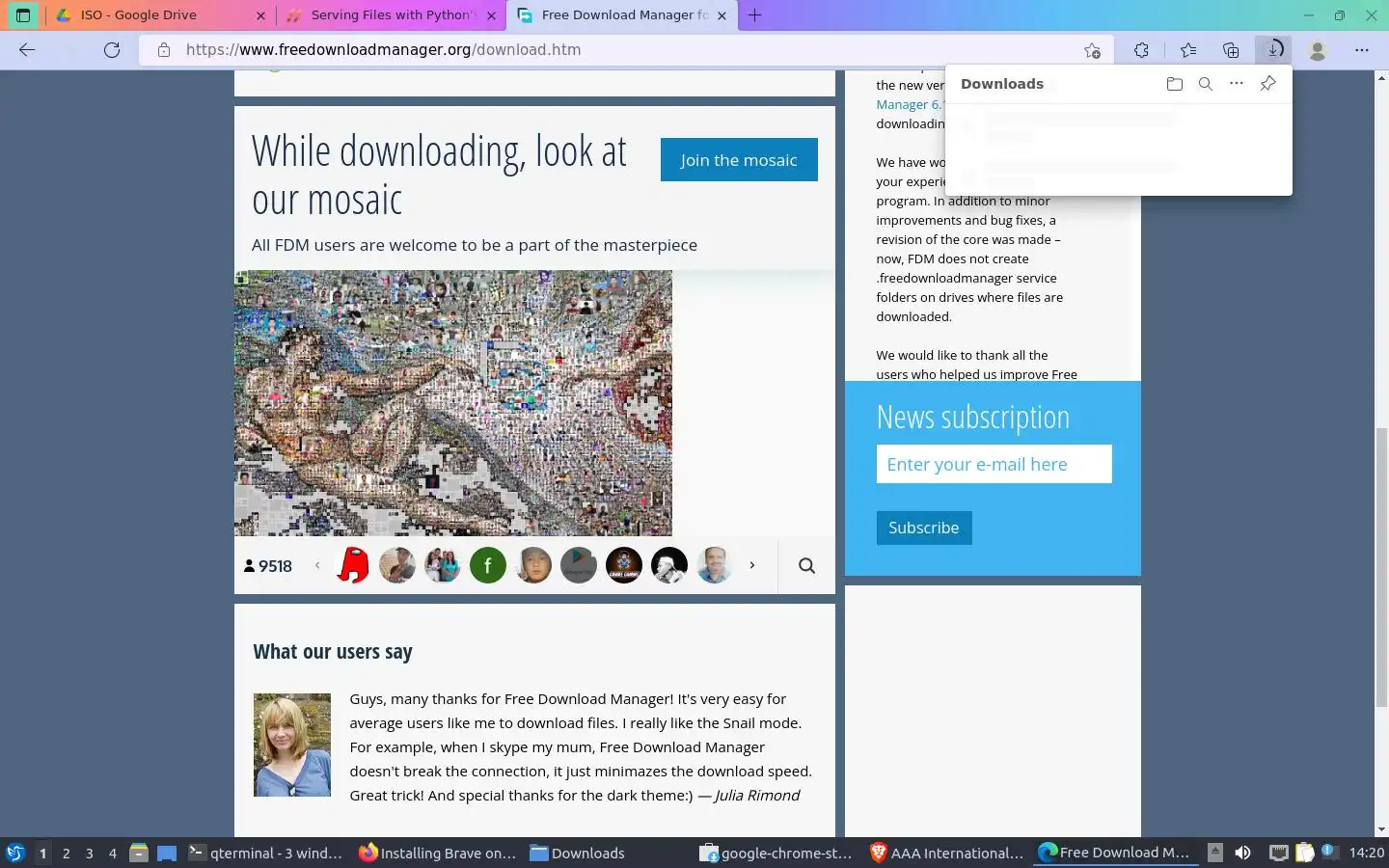Viewport: 1389px width, 868px height.
Task: Click the News subscription heading
Action: tap(973, 418)
